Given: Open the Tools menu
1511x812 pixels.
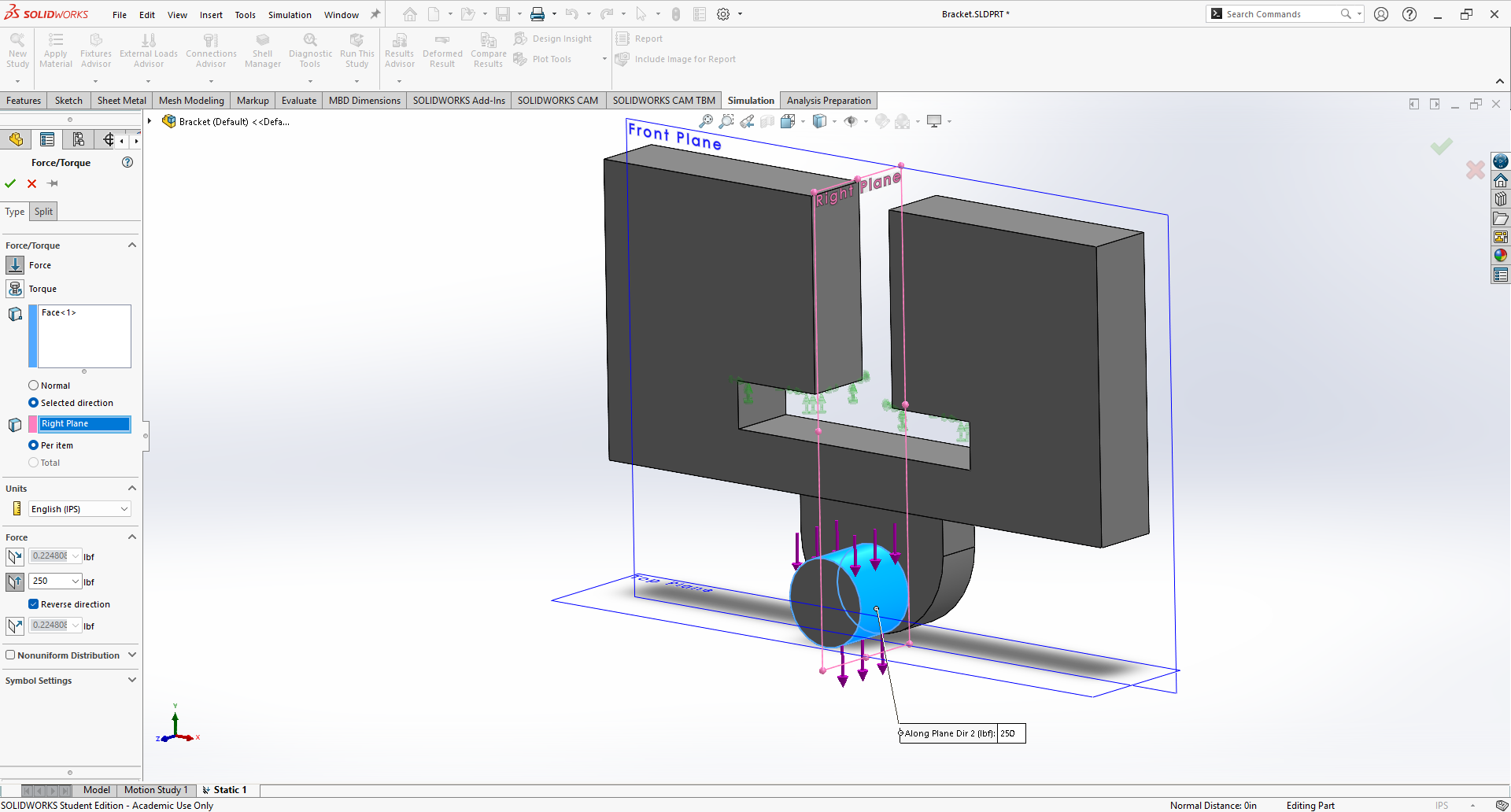Looking at the screenshot, I should [245, 15].
